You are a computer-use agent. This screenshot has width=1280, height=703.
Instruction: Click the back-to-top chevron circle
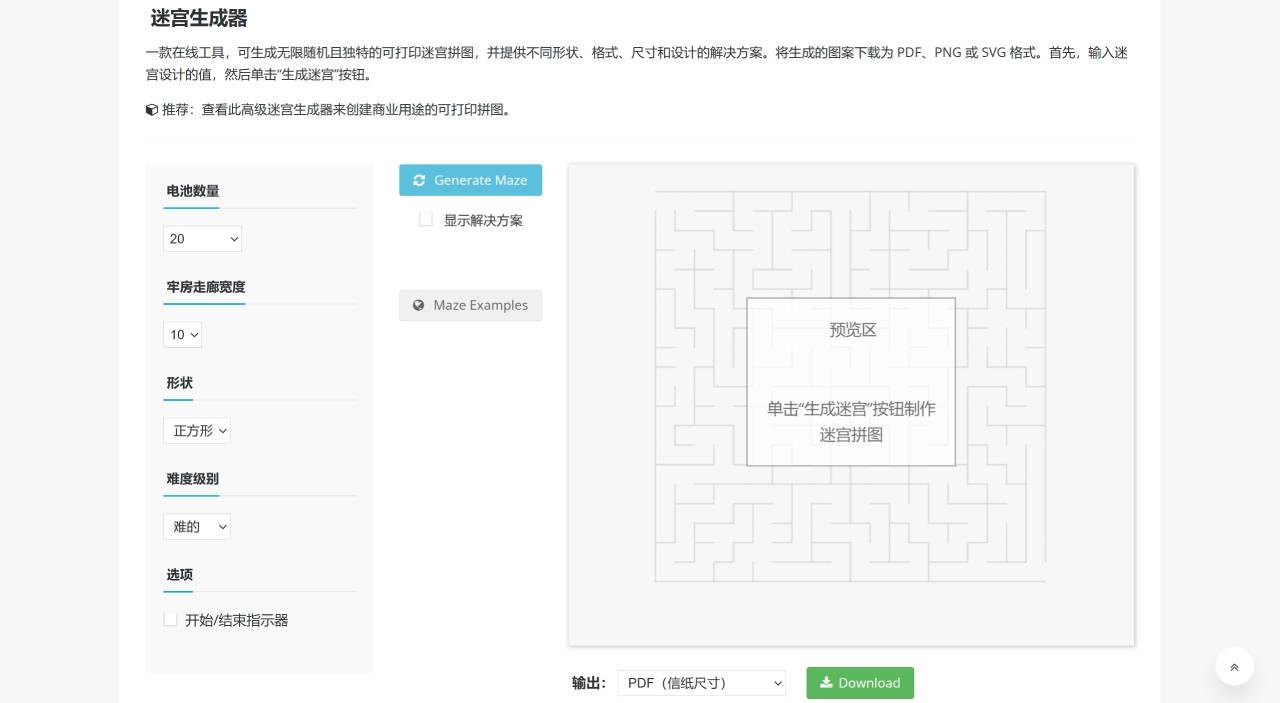1234,666
